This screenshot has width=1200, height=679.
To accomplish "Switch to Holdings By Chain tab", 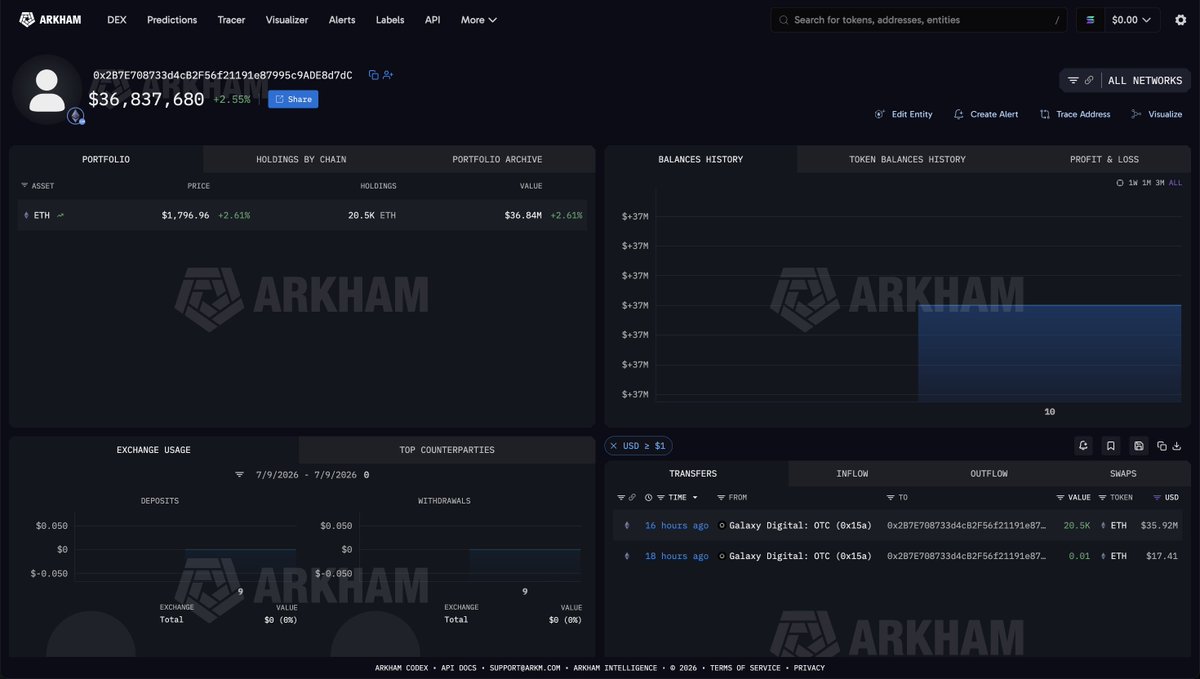I will 301,159.
